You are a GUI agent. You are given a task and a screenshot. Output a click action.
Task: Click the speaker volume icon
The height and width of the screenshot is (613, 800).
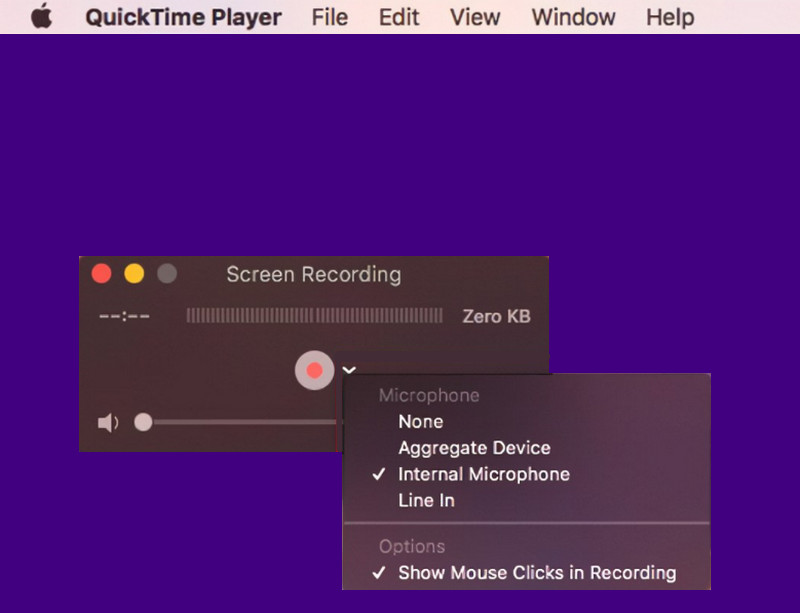[x=108, y=423]
